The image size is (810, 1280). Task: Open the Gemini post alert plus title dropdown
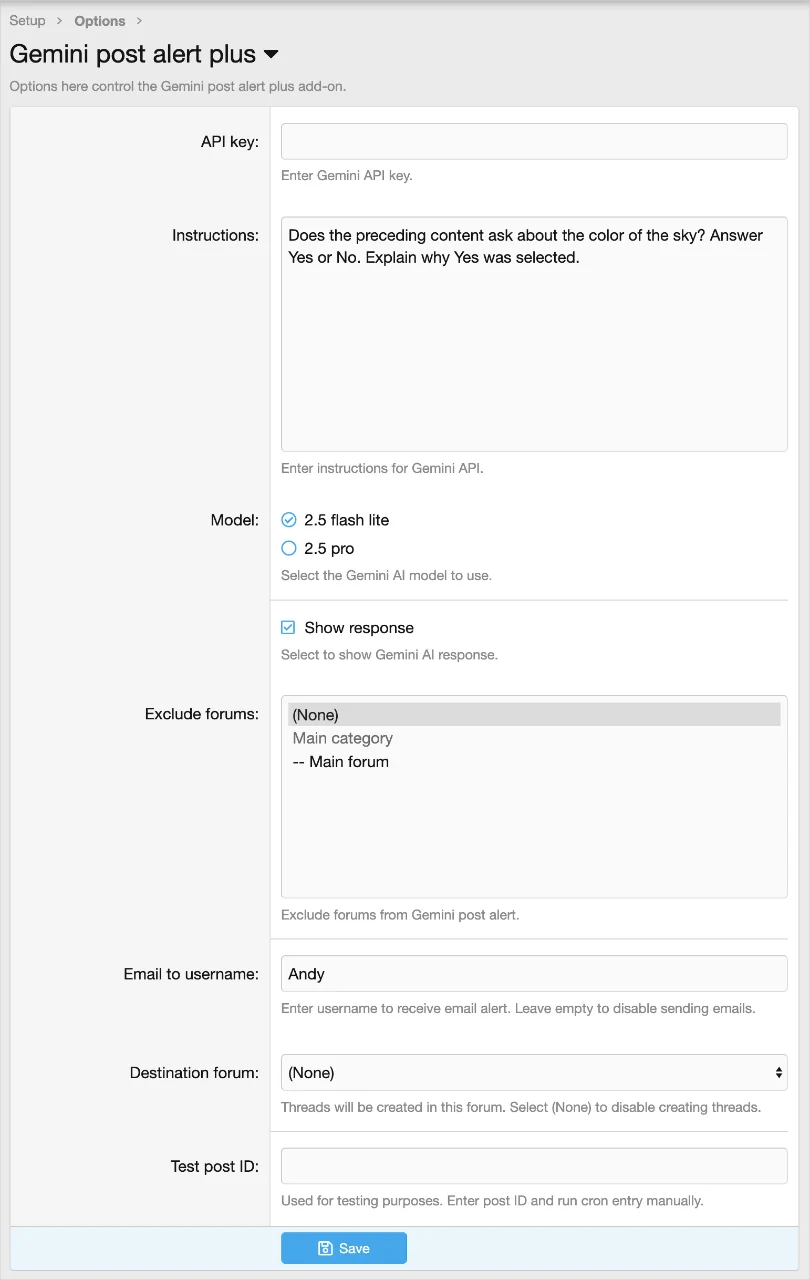tap(271, 54)
